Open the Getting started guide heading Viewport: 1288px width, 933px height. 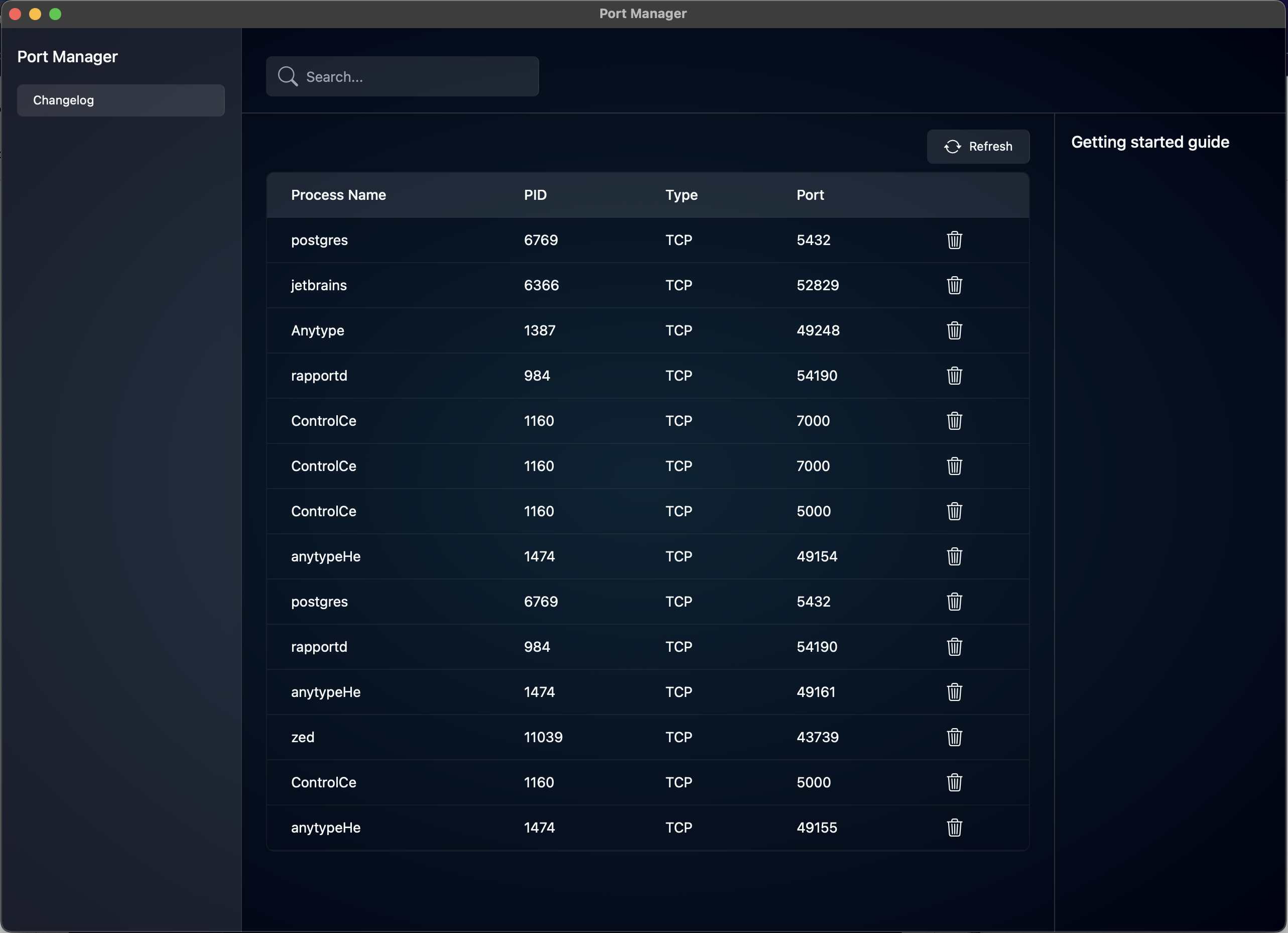(x=1150, y=142)
